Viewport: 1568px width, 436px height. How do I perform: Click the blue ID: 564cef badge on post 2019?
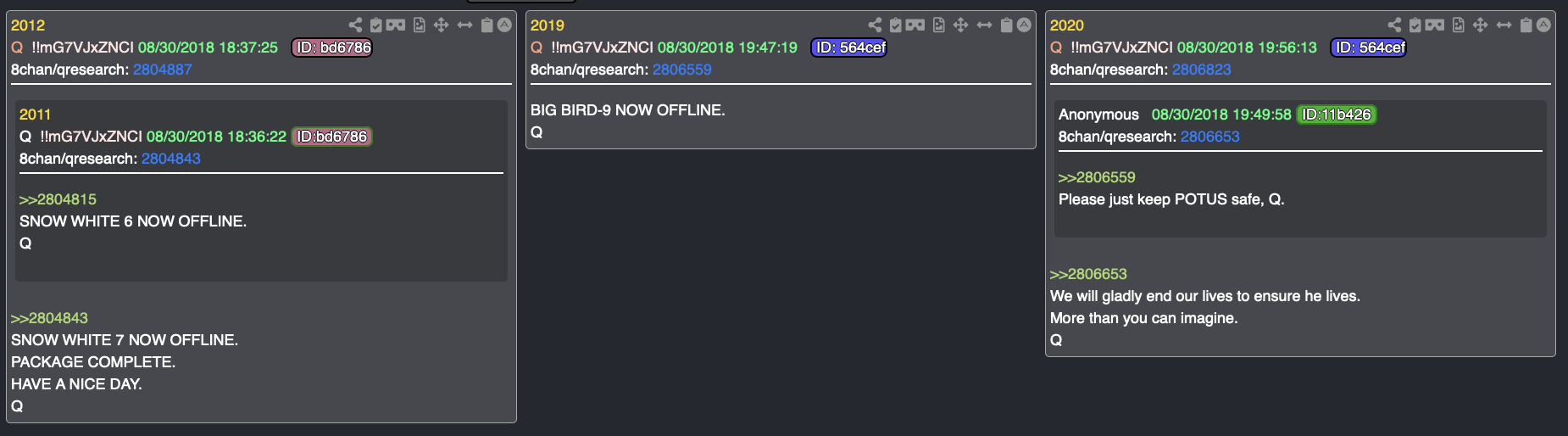click(850, 48)
